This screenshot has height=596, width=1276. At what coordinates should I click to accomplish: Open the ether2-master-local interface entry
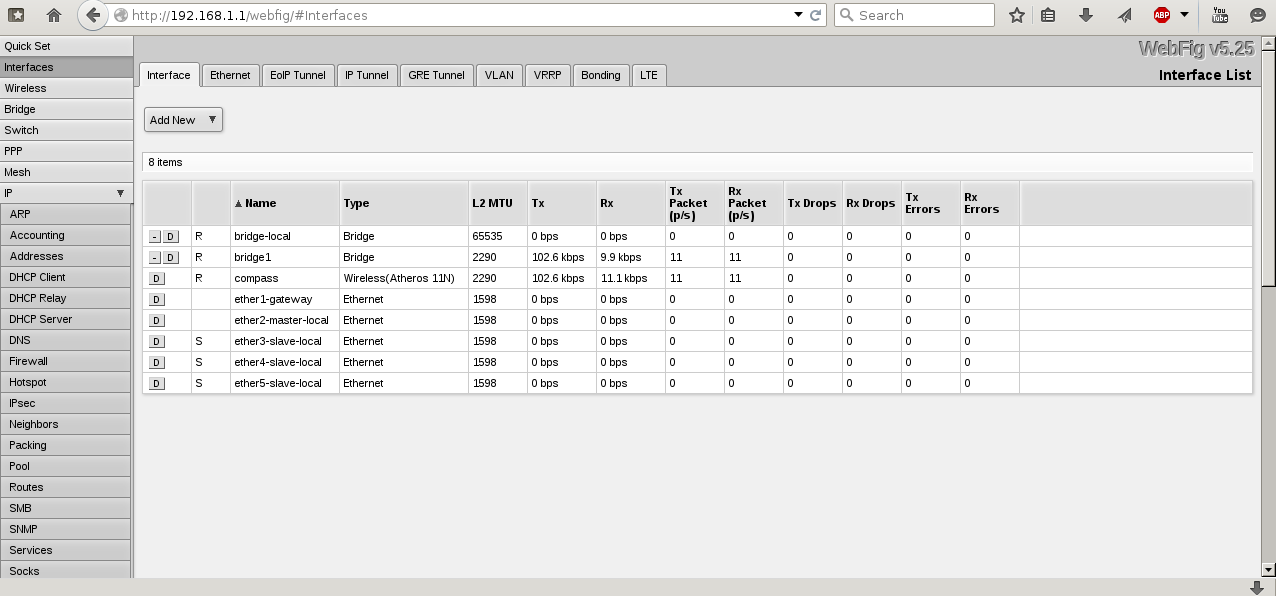[281, 321]
